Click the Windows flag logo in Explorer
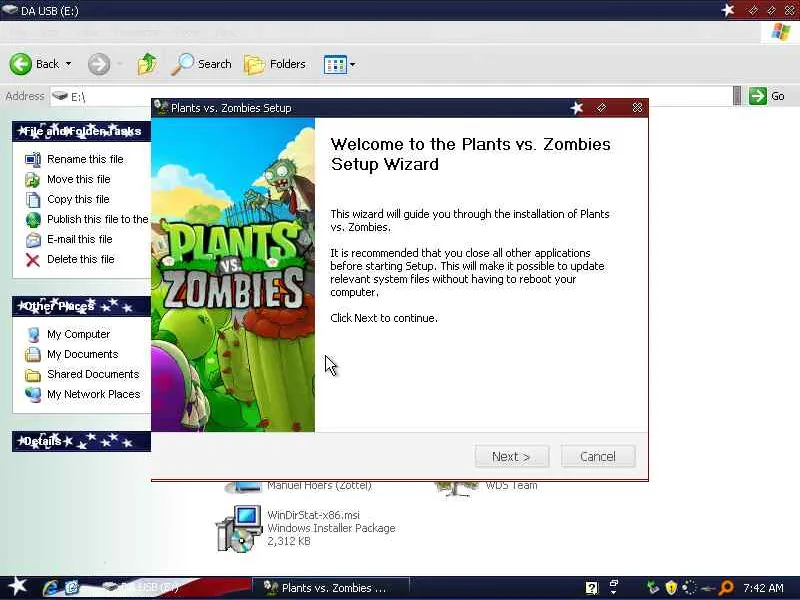Viewport: 800px width, 600px height. click(x=781, y=32)
